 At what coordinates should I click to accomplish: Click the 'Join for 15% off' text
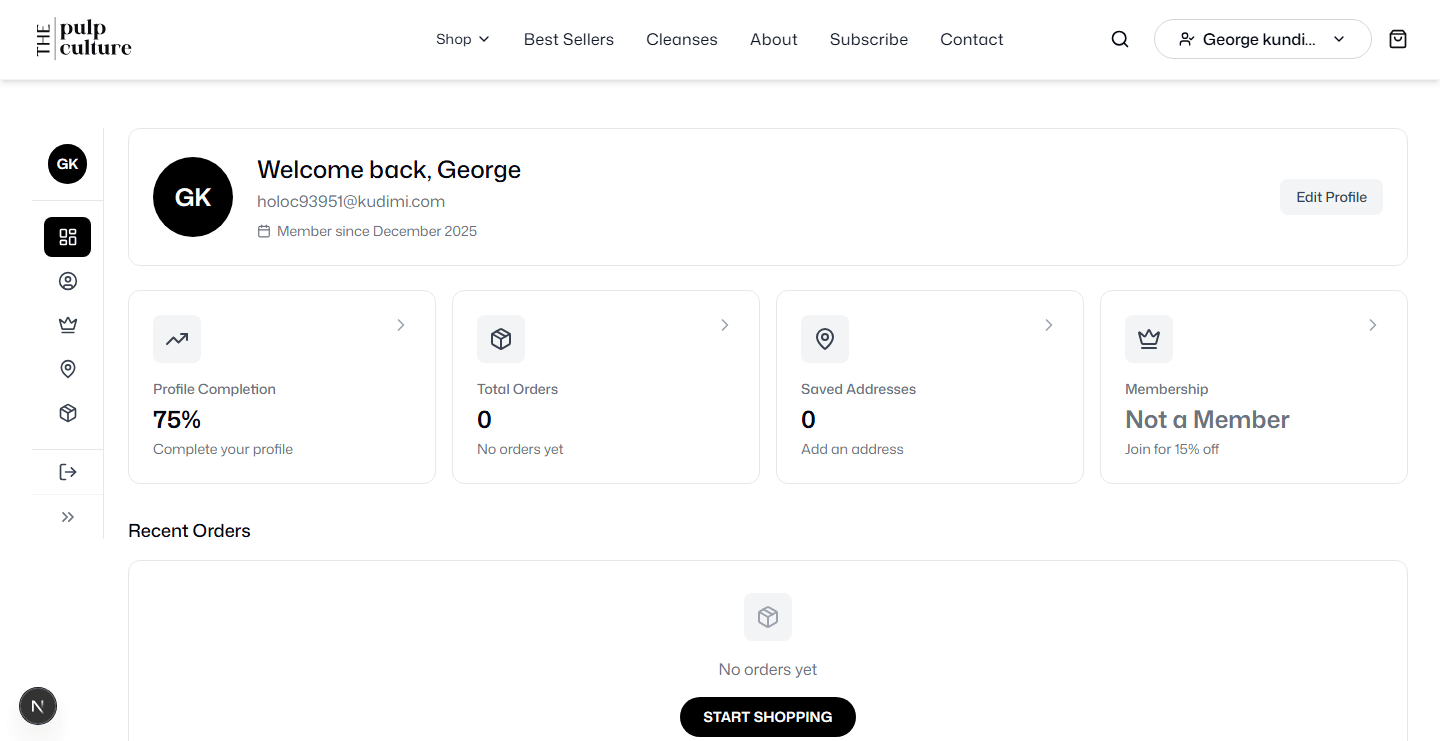click(1172, 449)
